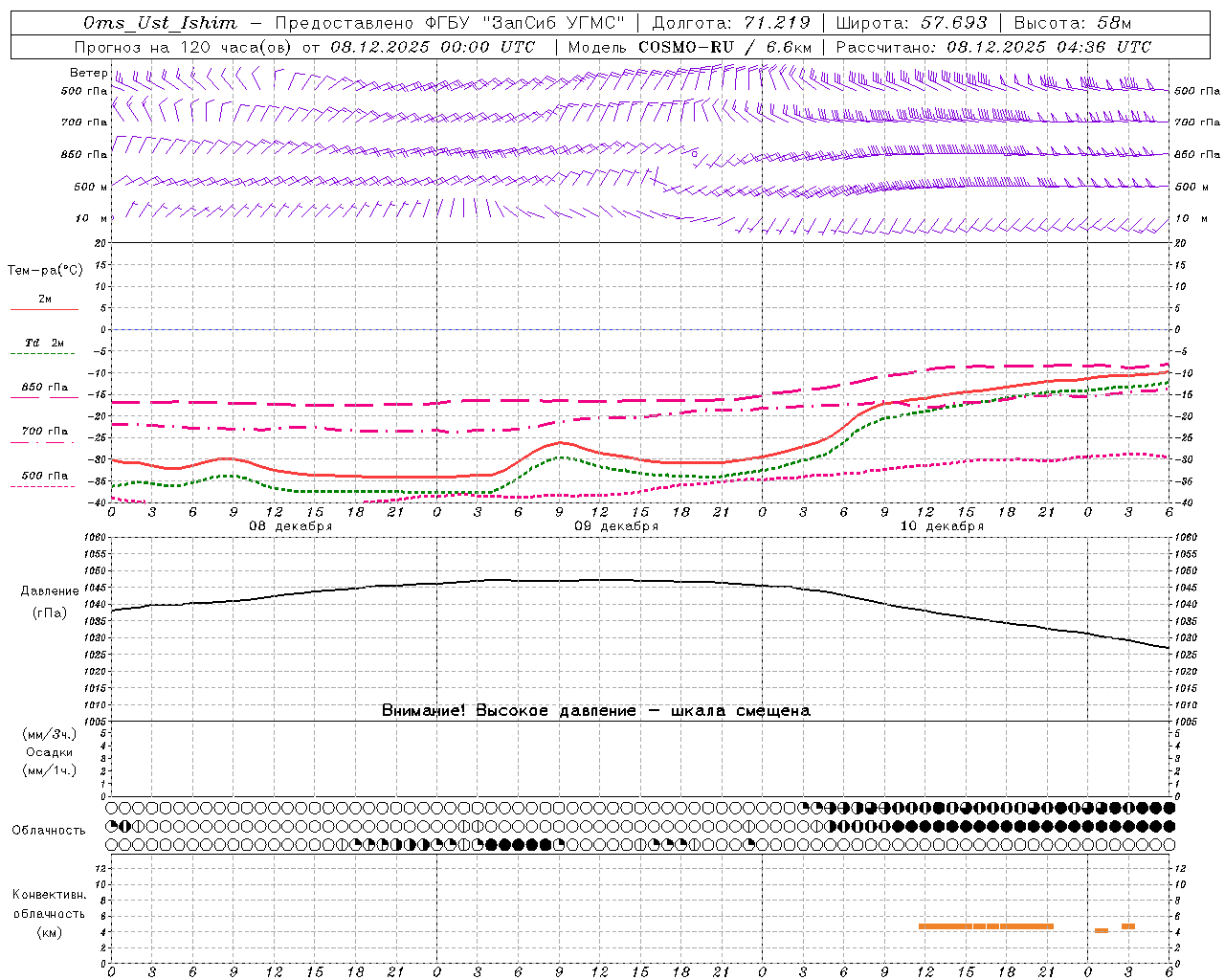Click the Тем-ра(°C) axis title
The width and height of the screenshot is (1225, 980).
(x=45, y=271)
